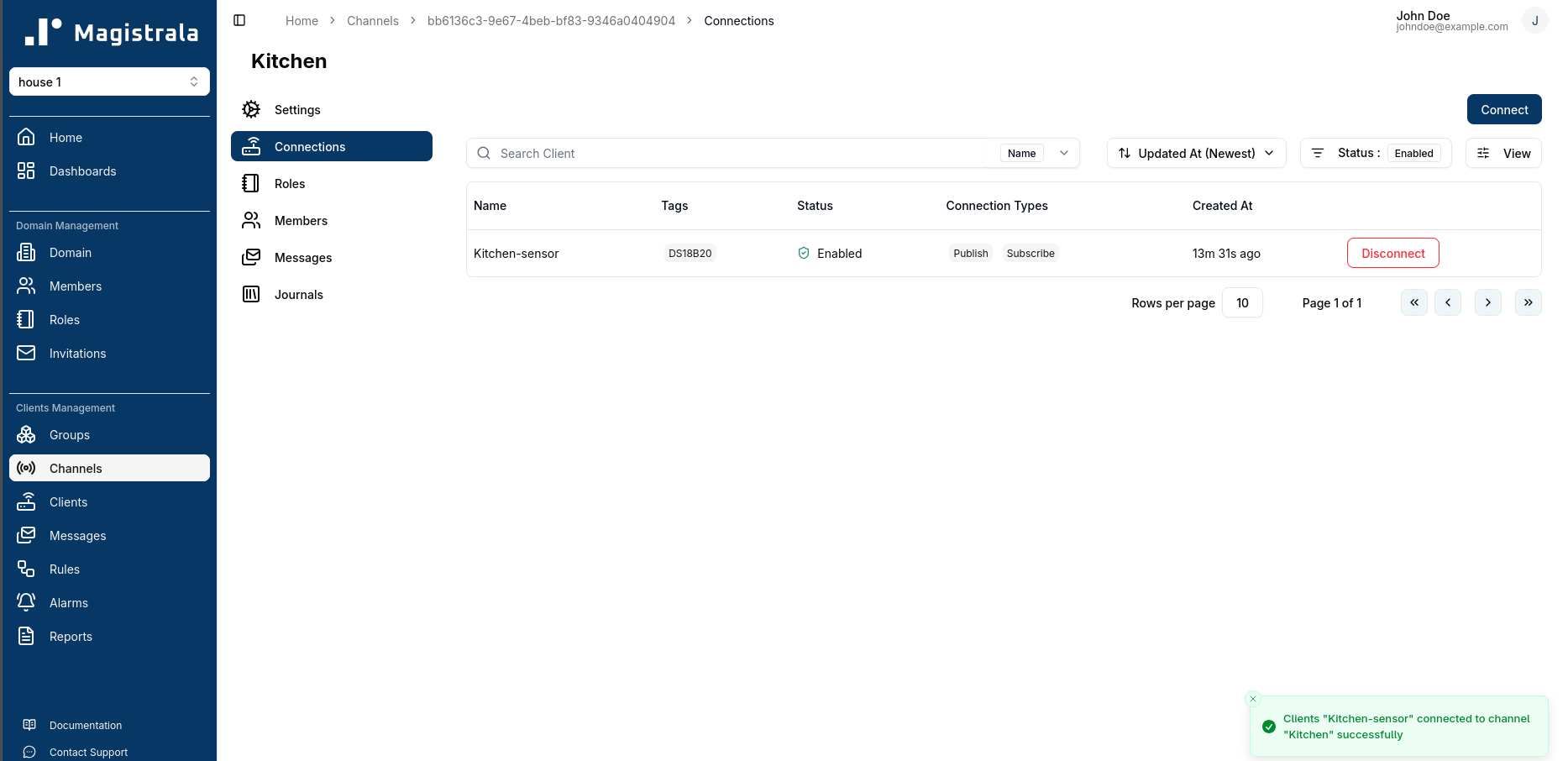This screenshot has height=761, width=1568.
Task: Toggle the sidebar collapse icon beside breadcrumbs
Action: click(239, 20)
